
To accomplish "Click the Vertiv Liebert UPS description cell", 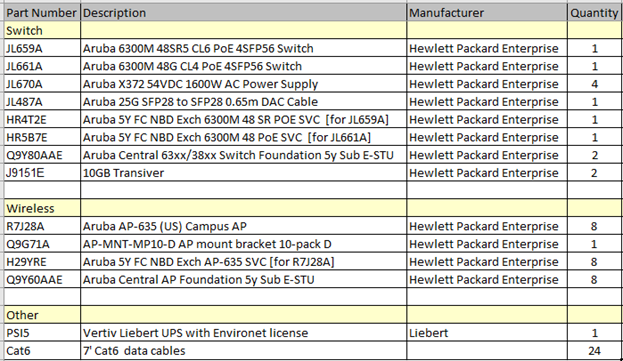I will tap(244, 332).
